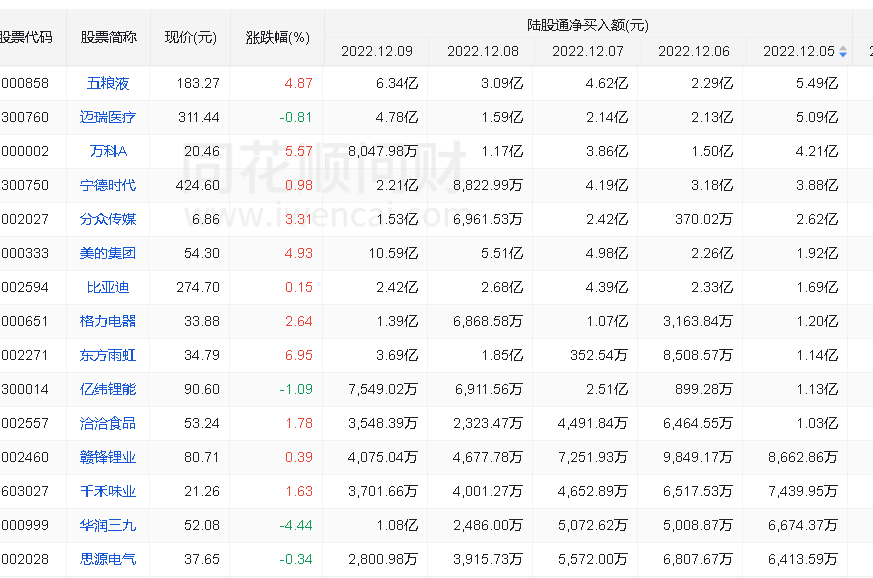Select stock code 000858

pyautogui.click(x=24, y=84)
